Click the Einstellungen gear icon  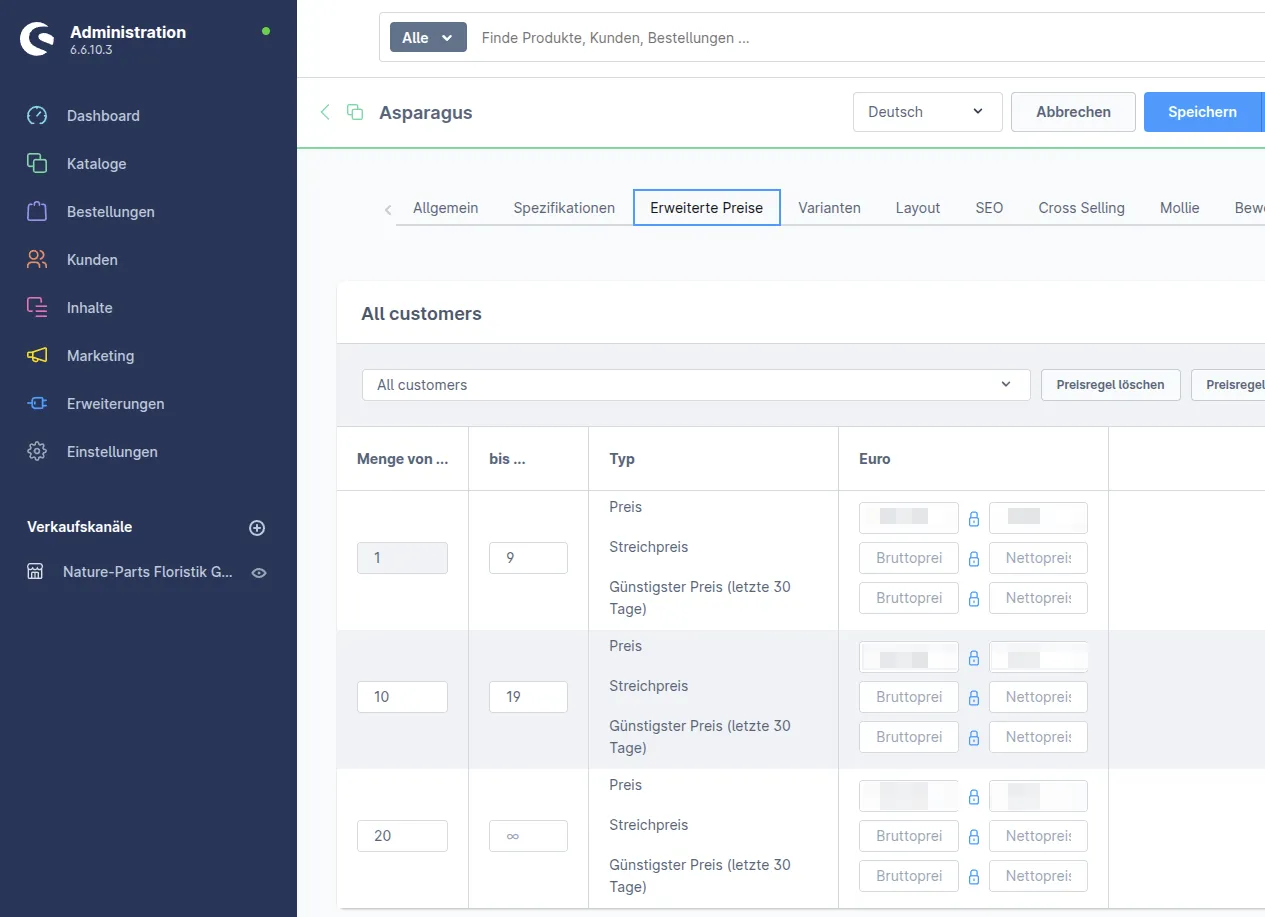click(37, 452)
